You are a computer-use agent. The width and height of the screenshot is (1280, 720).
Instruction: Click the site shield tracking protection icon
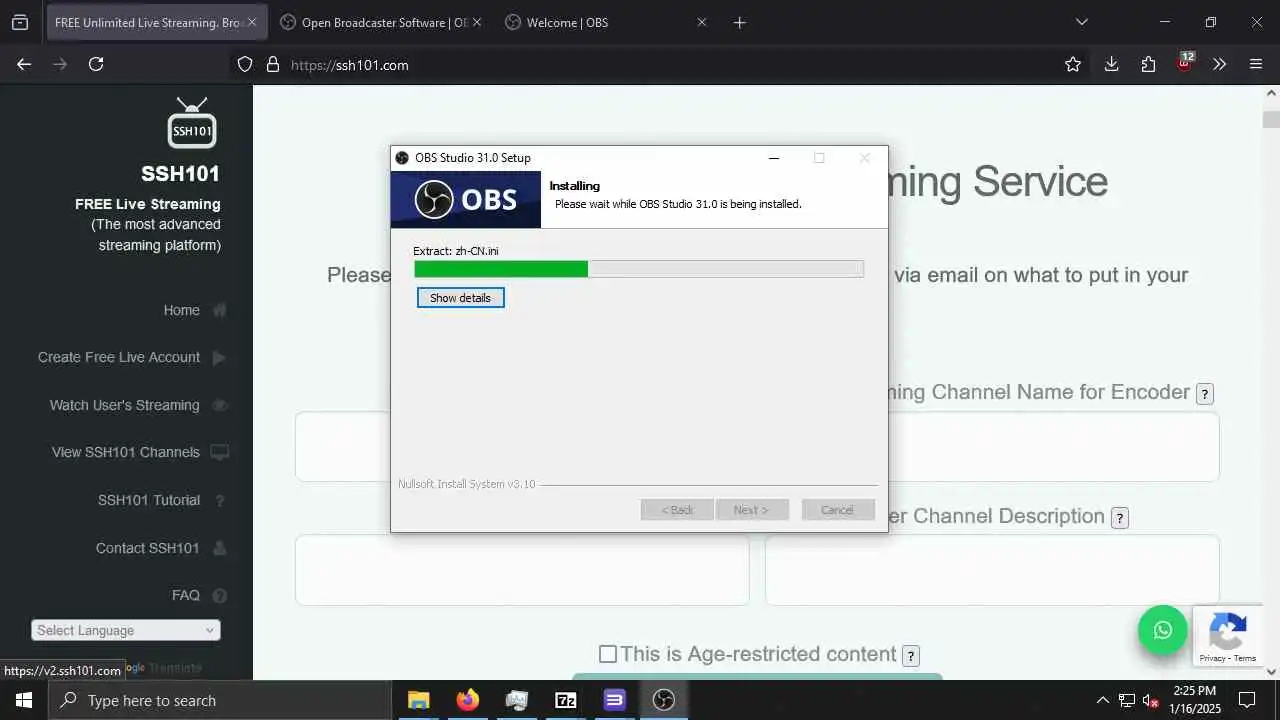(x=245, y=64)
